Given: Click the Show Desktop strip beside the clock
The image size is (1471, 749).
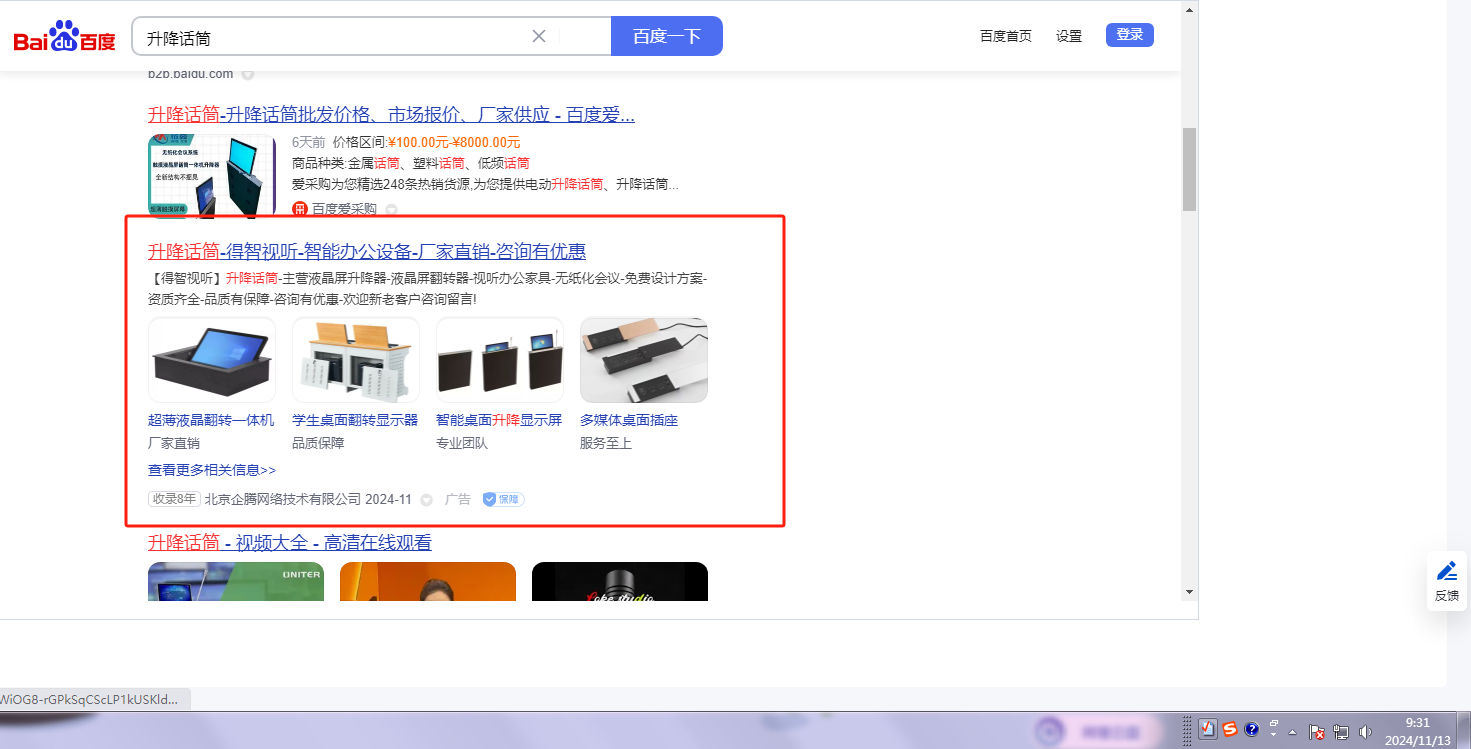Looking at the screenshot, I should [x=1464, y=731].
